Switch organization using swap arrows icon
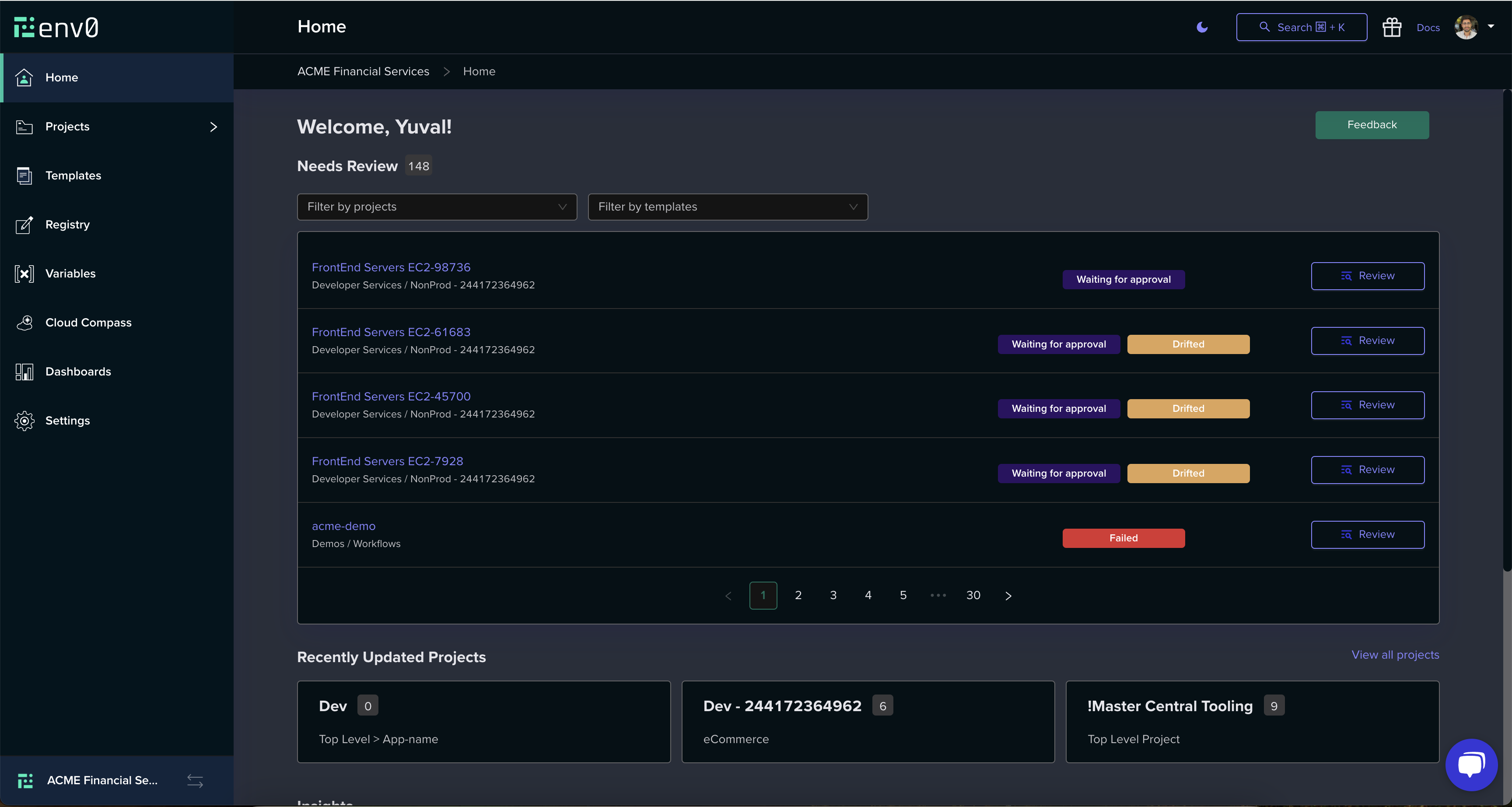 tap(195, 781)
